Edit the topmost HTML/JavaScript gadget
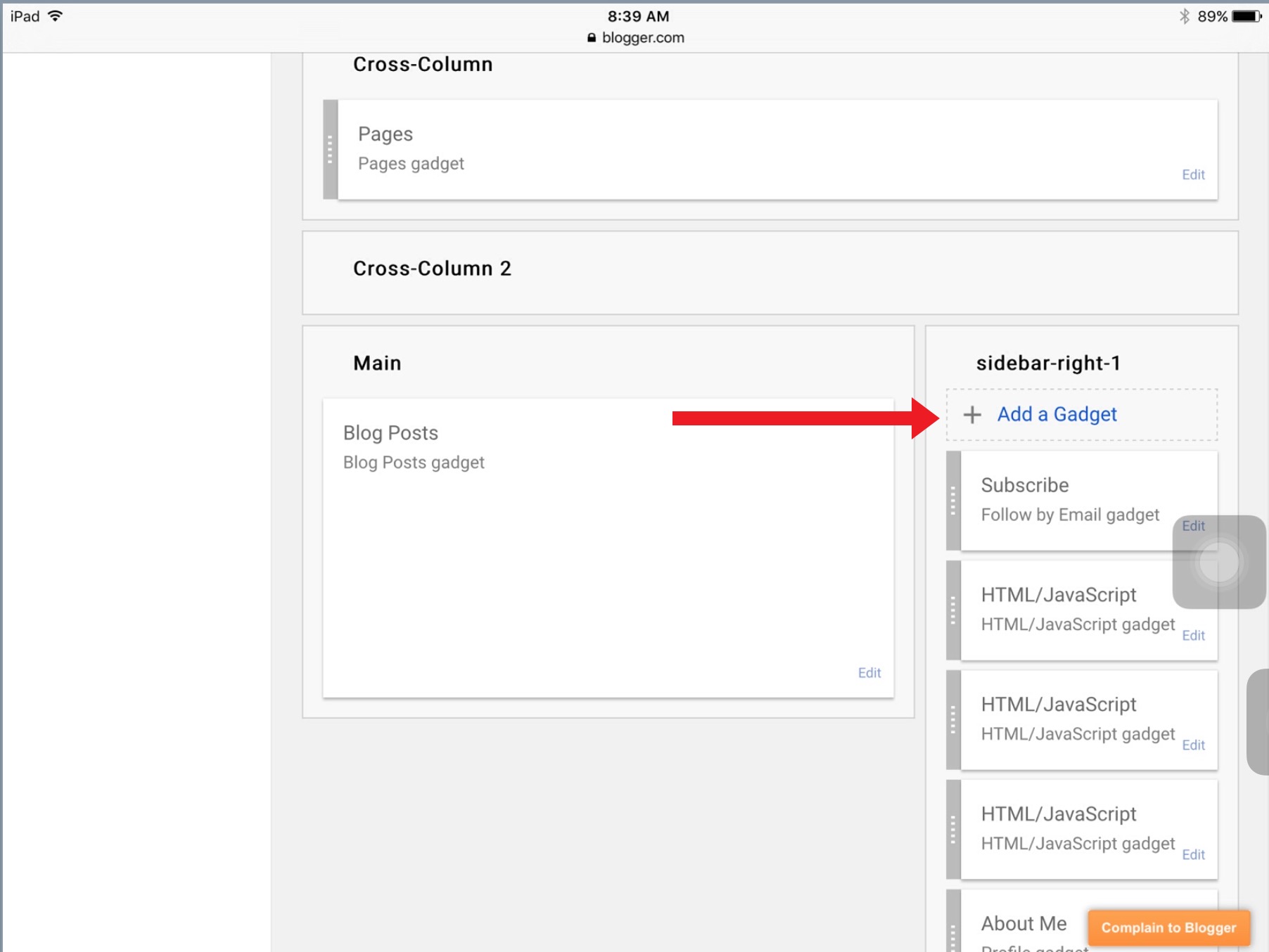 click(x=1193, y=636)
